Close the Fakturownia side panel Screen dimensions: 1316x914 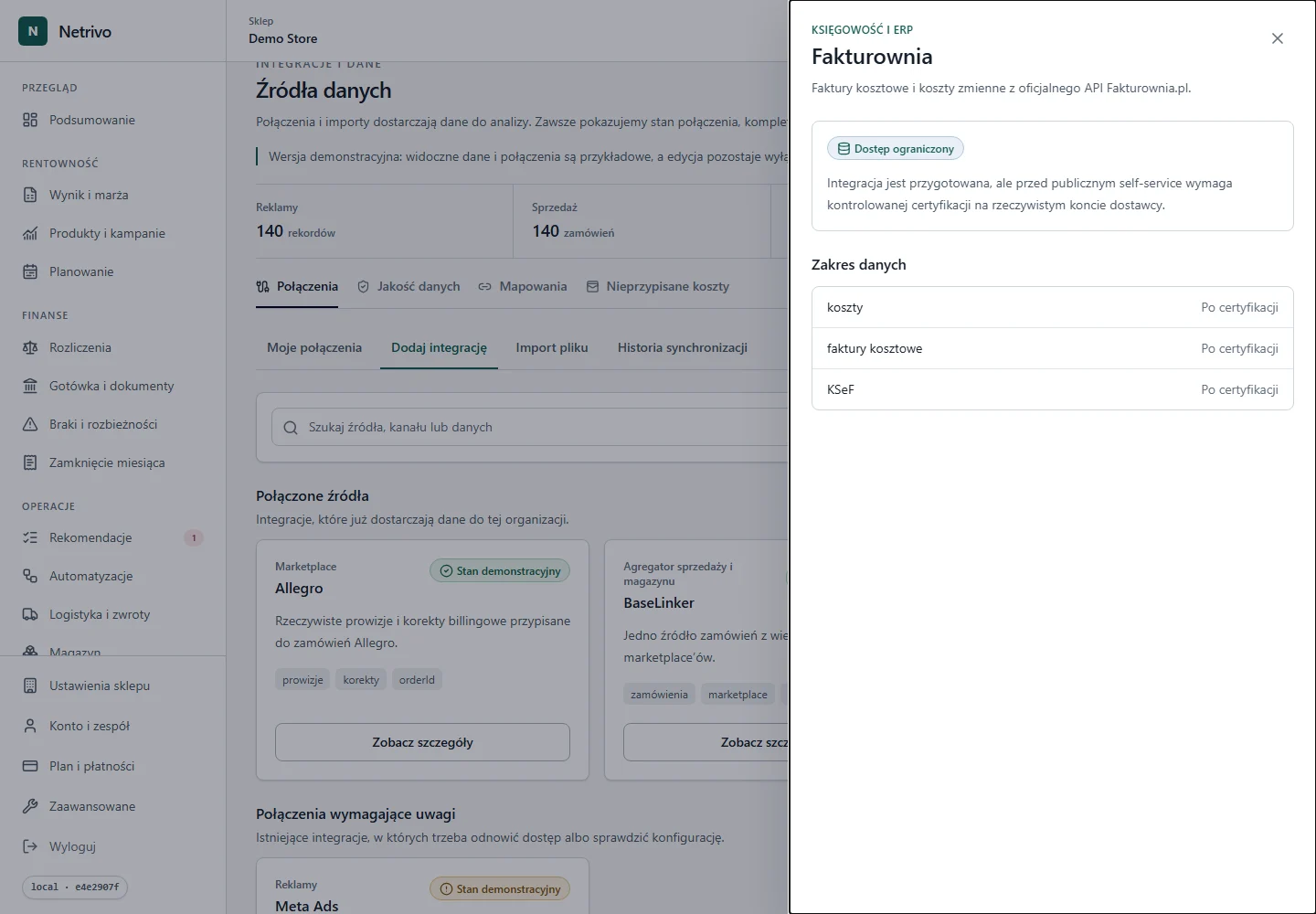1278,38
